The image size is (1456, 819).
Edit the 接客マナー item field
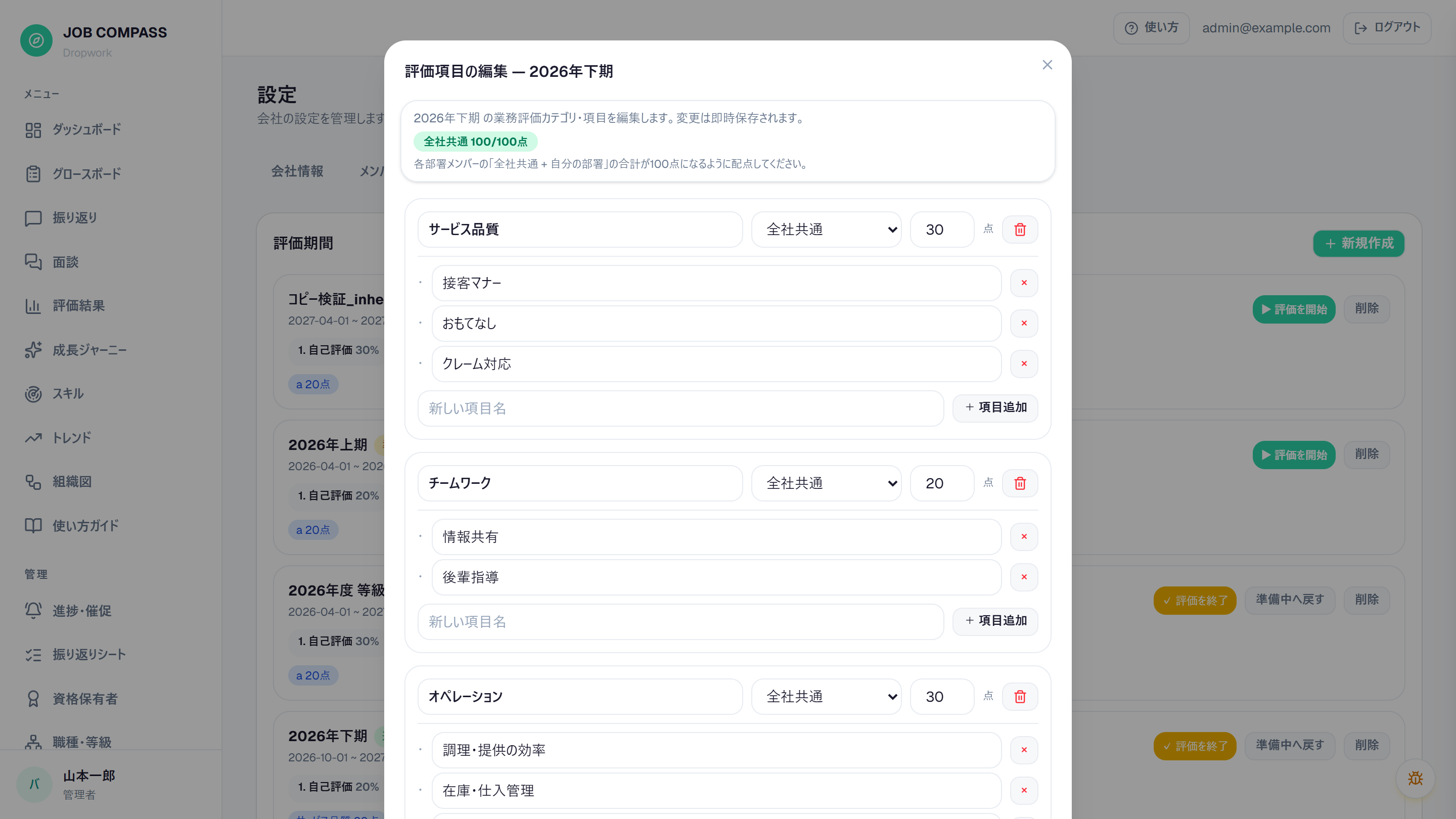(716, 283)
